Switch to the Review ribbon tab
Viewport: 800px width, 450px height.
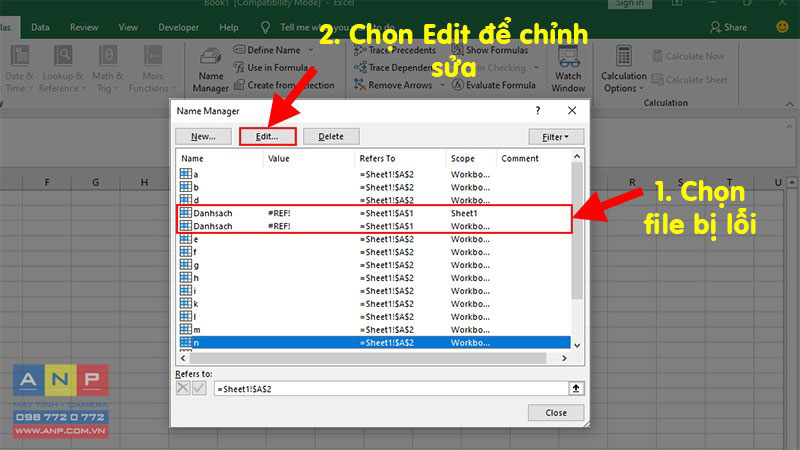pyautogui.click(x=84, y=27)
